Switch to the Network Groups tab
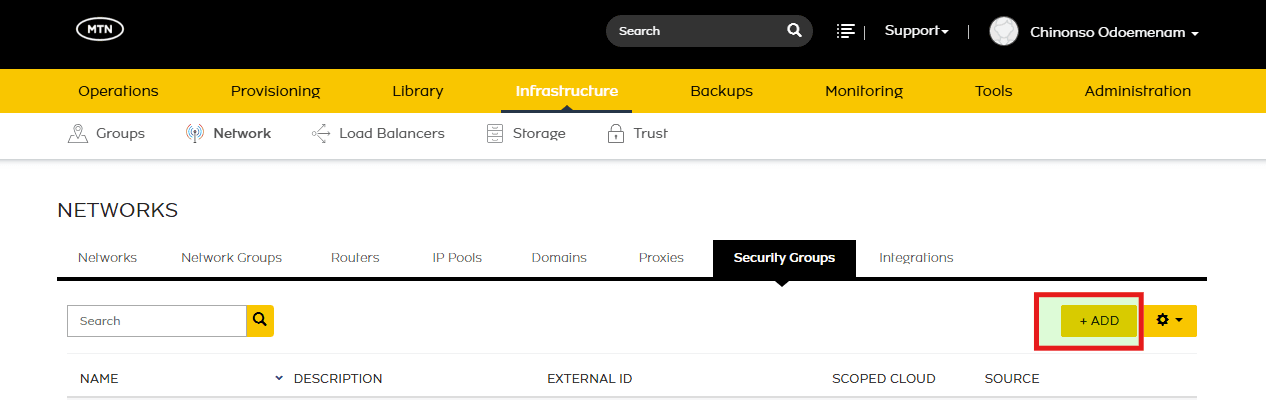 point(231,257)
